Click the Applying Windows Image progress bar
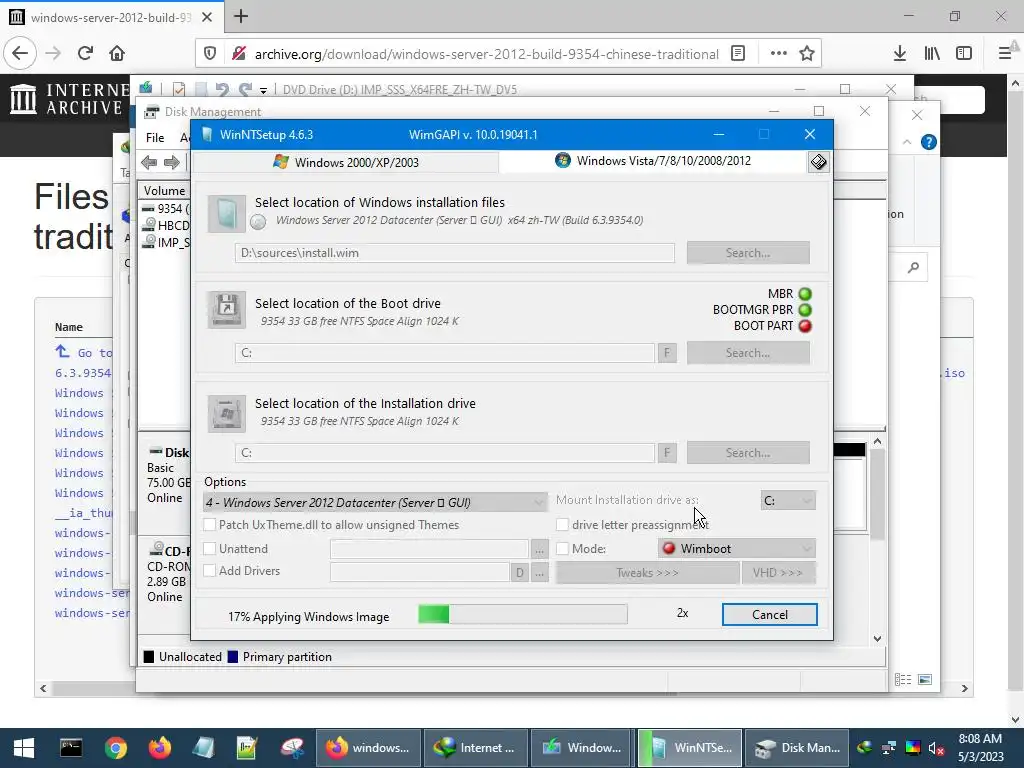Viewport: 1024px width, 768px height. [x=522, y=614]
